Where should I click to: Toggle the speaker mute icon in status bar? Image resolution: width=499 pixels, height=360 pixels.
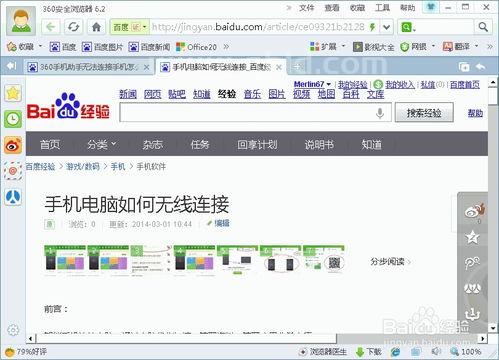[x=436, y=351]
